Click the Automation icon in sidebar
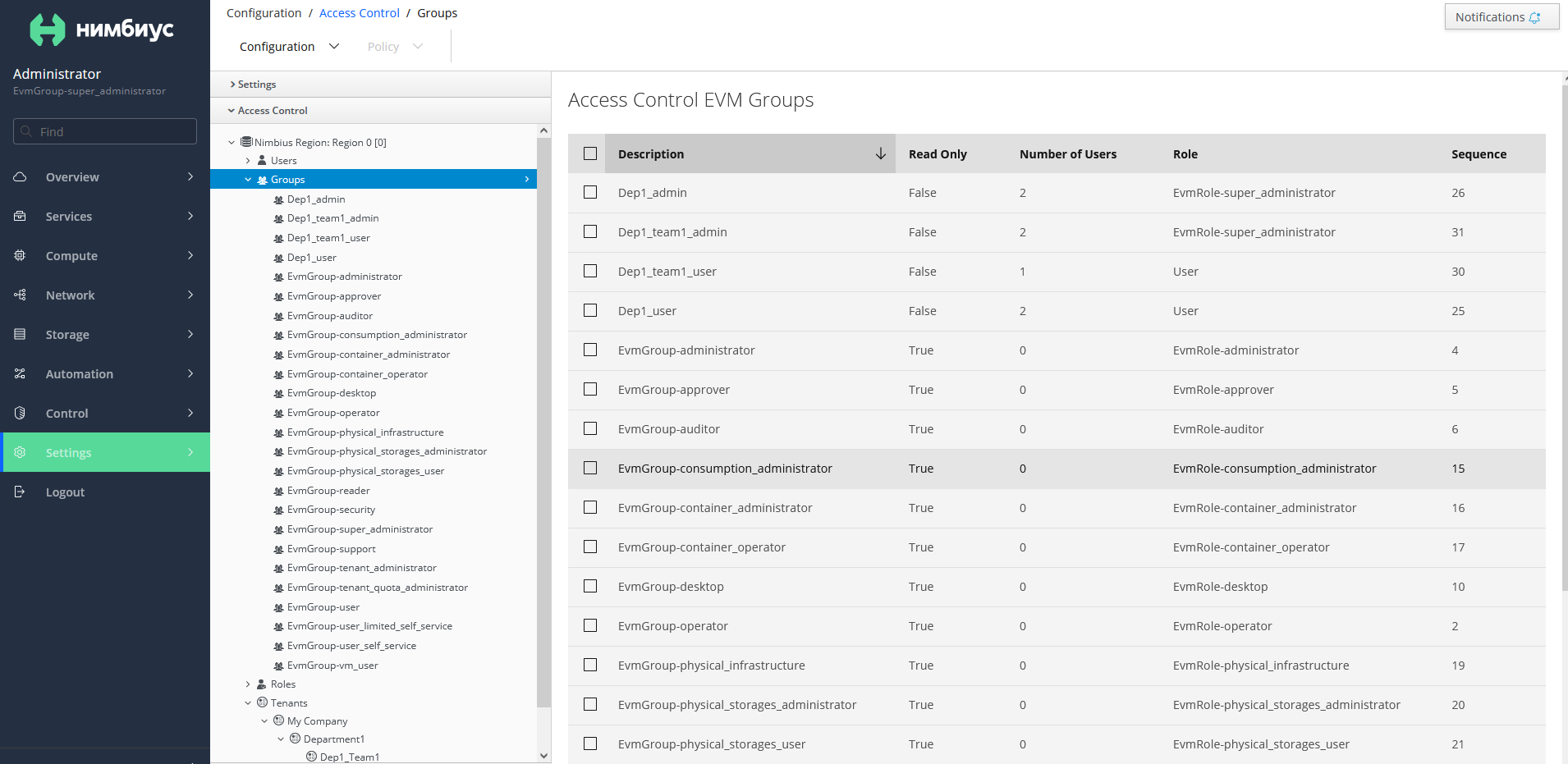This screenshot has height=764, width=1568. (x=21, y=373)
